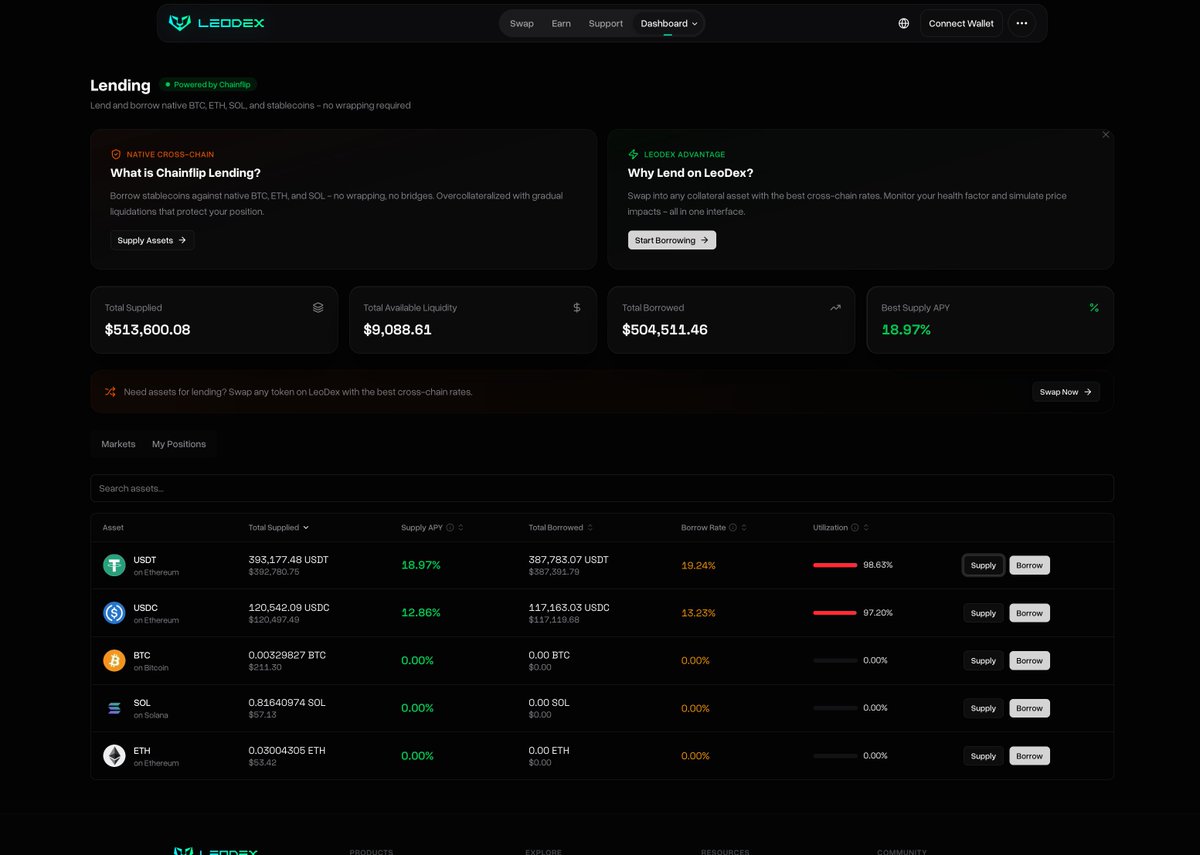Click Borrow for USDT row
Screen dimensions: 1200x855
(x=1029, y=565)
